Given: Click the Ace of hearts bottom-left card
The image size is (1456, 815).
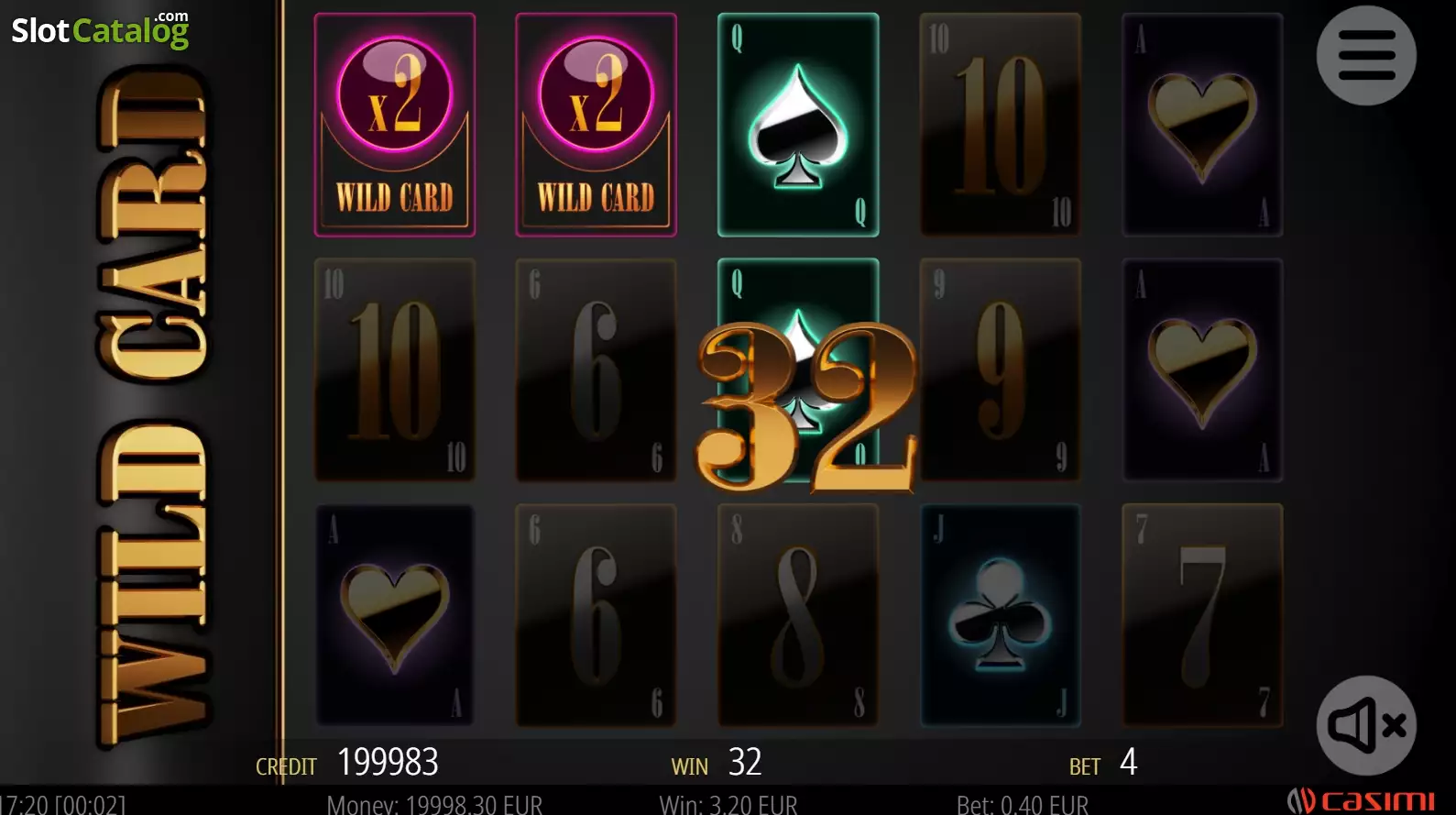Looking at the screenshot, I should point(395,615).
